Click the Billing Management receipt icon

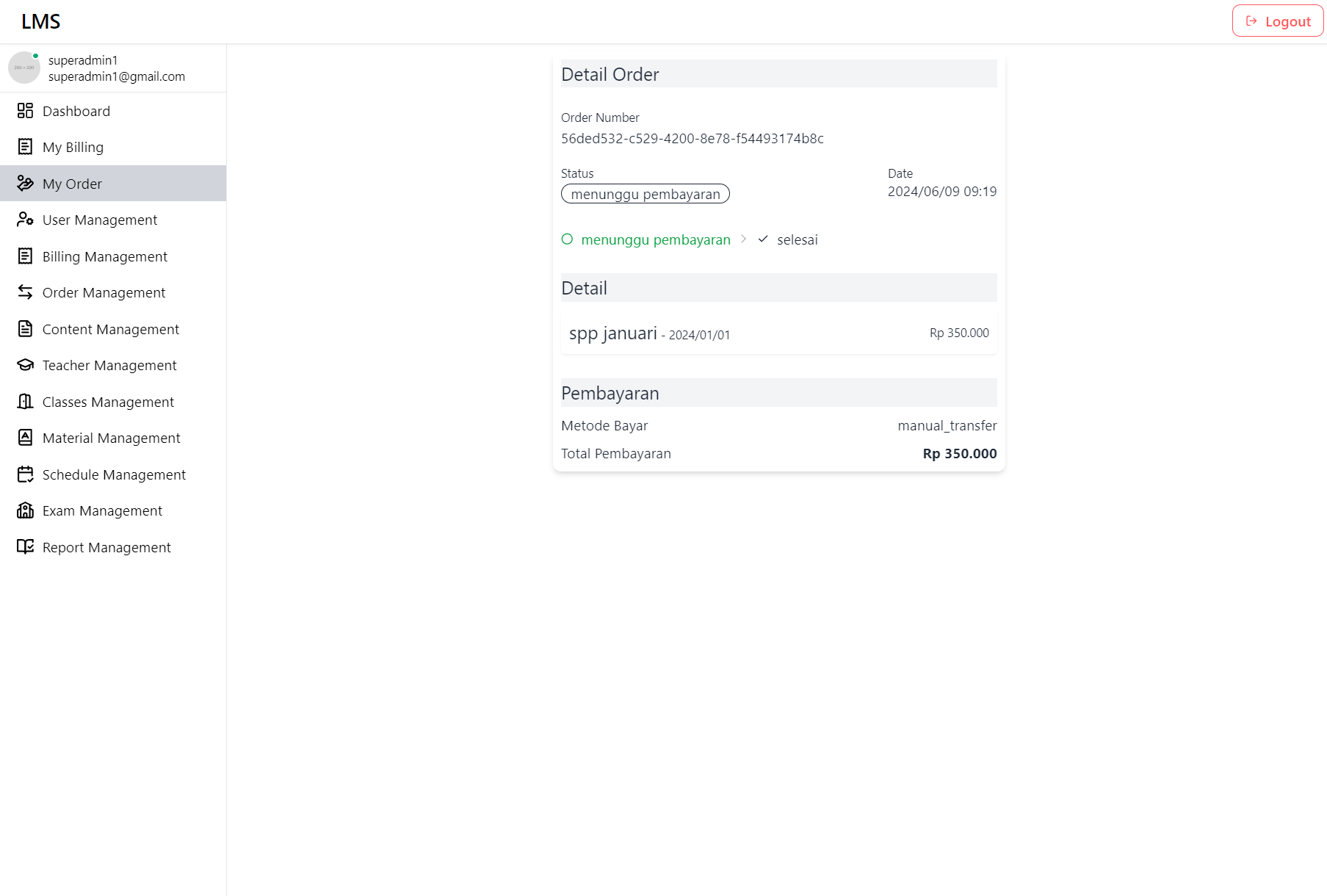[x=25, y=256]
